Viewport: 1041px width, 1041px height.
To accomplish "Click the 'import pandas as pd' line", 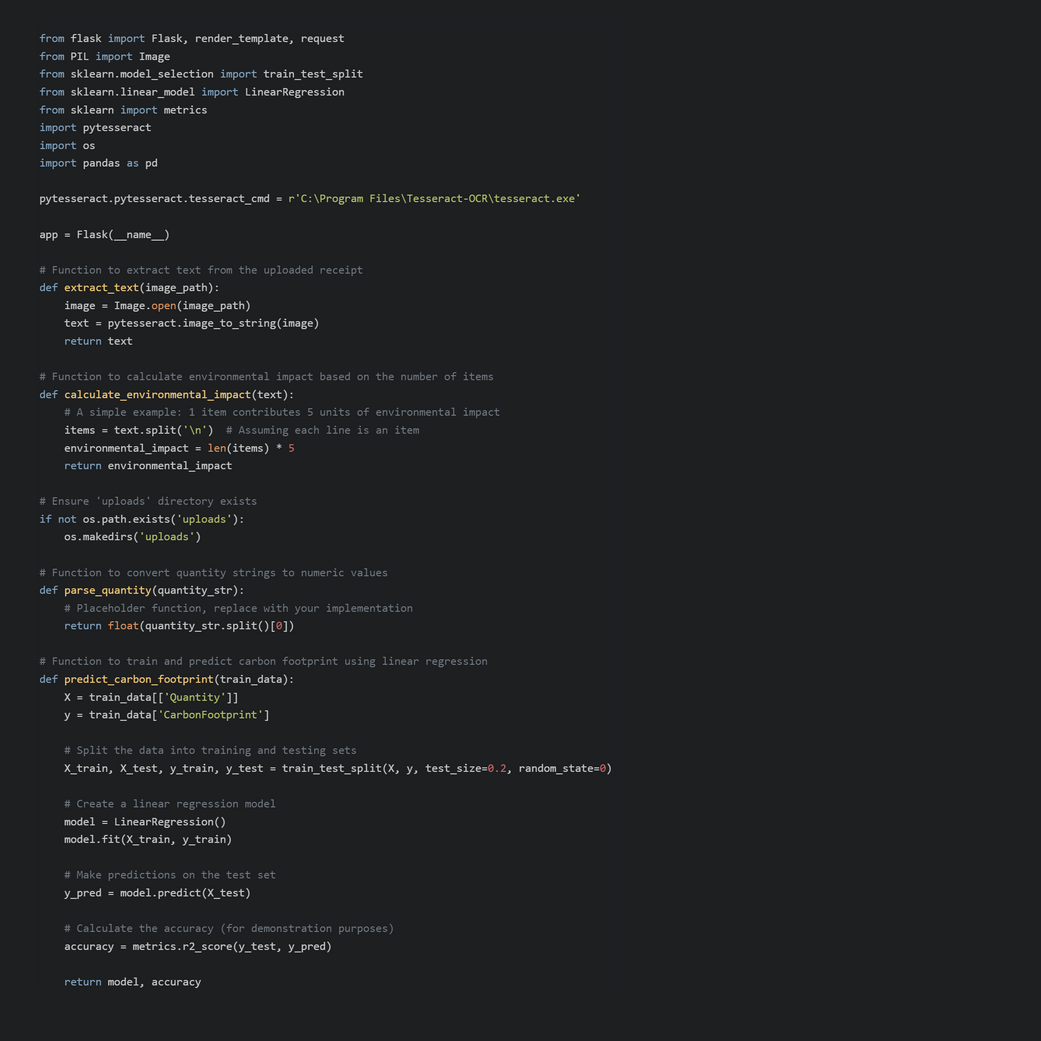I will click(98, 163).
